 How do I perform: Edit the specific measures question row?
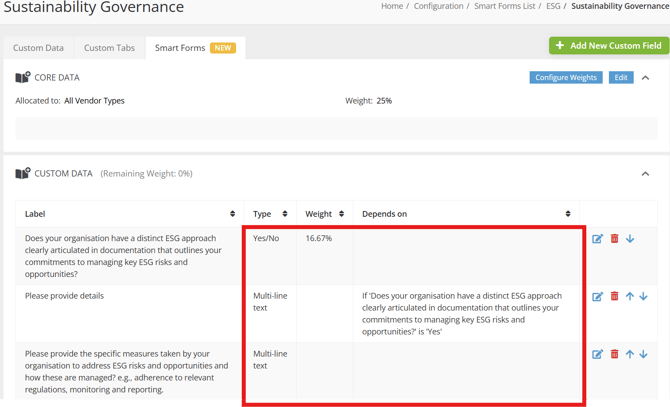click(597, 354)
